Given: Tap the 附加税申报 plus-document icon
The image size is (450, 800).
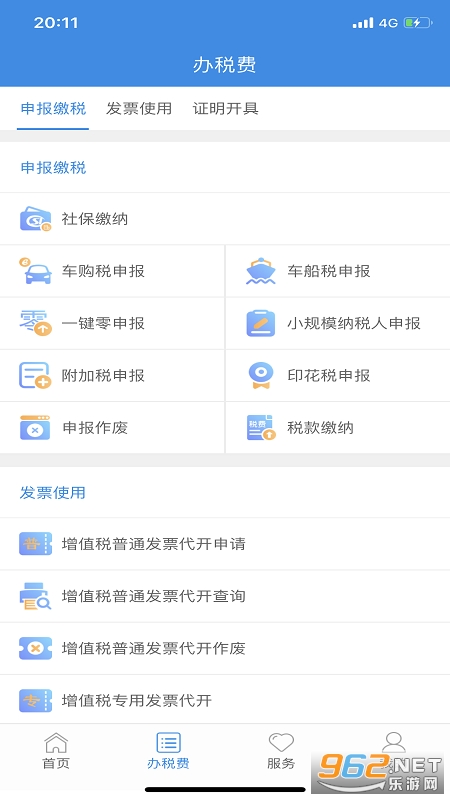Looking at the screenshot, I should click(35, 376).
